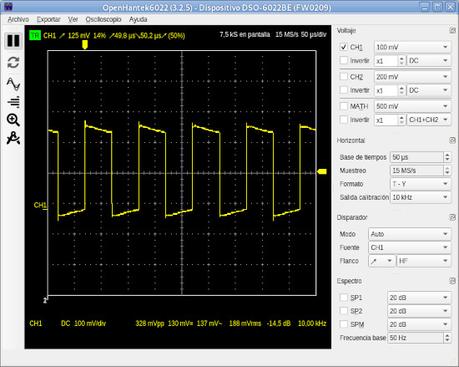Click the MATH probe x1 stepper

(401, 120)
